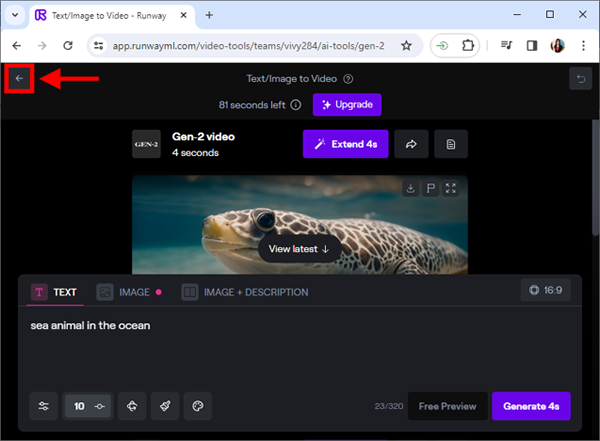Click the address bar URL
The width and height of the screenshot is (600, 441).
point(248,46)
